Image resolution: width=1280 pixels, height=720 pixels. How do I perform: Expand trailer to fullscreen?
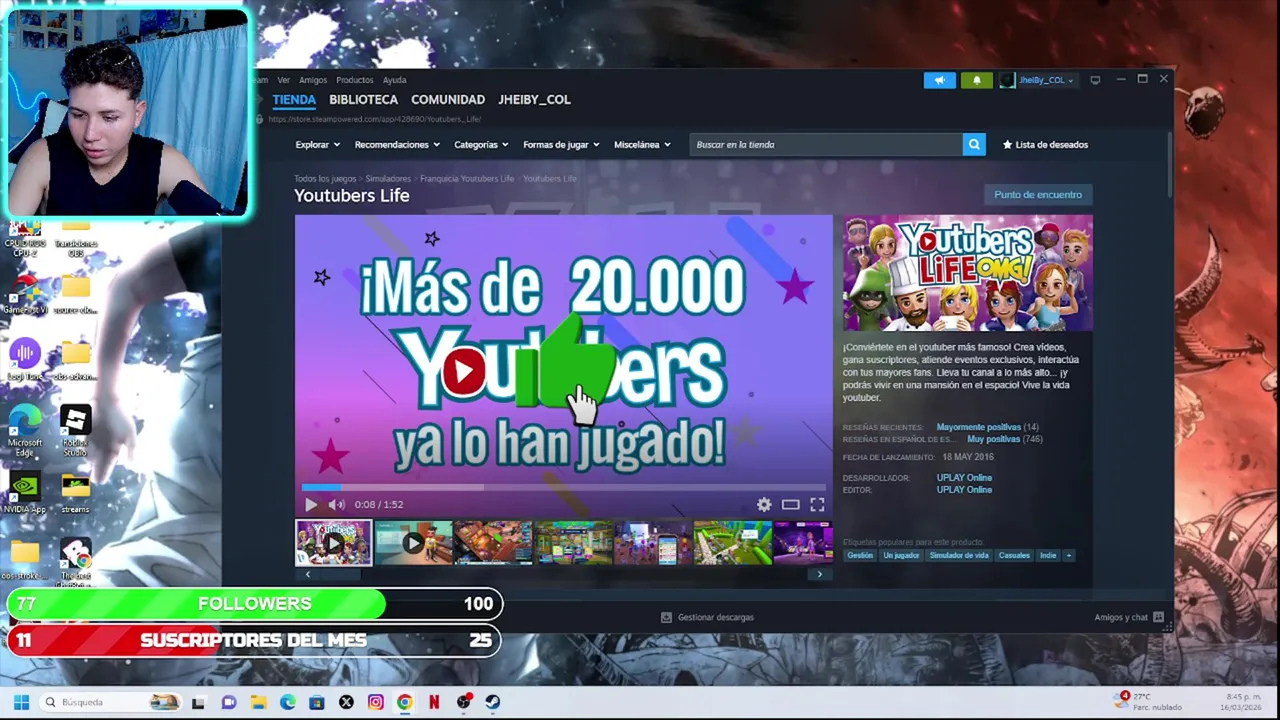[817, 505]
